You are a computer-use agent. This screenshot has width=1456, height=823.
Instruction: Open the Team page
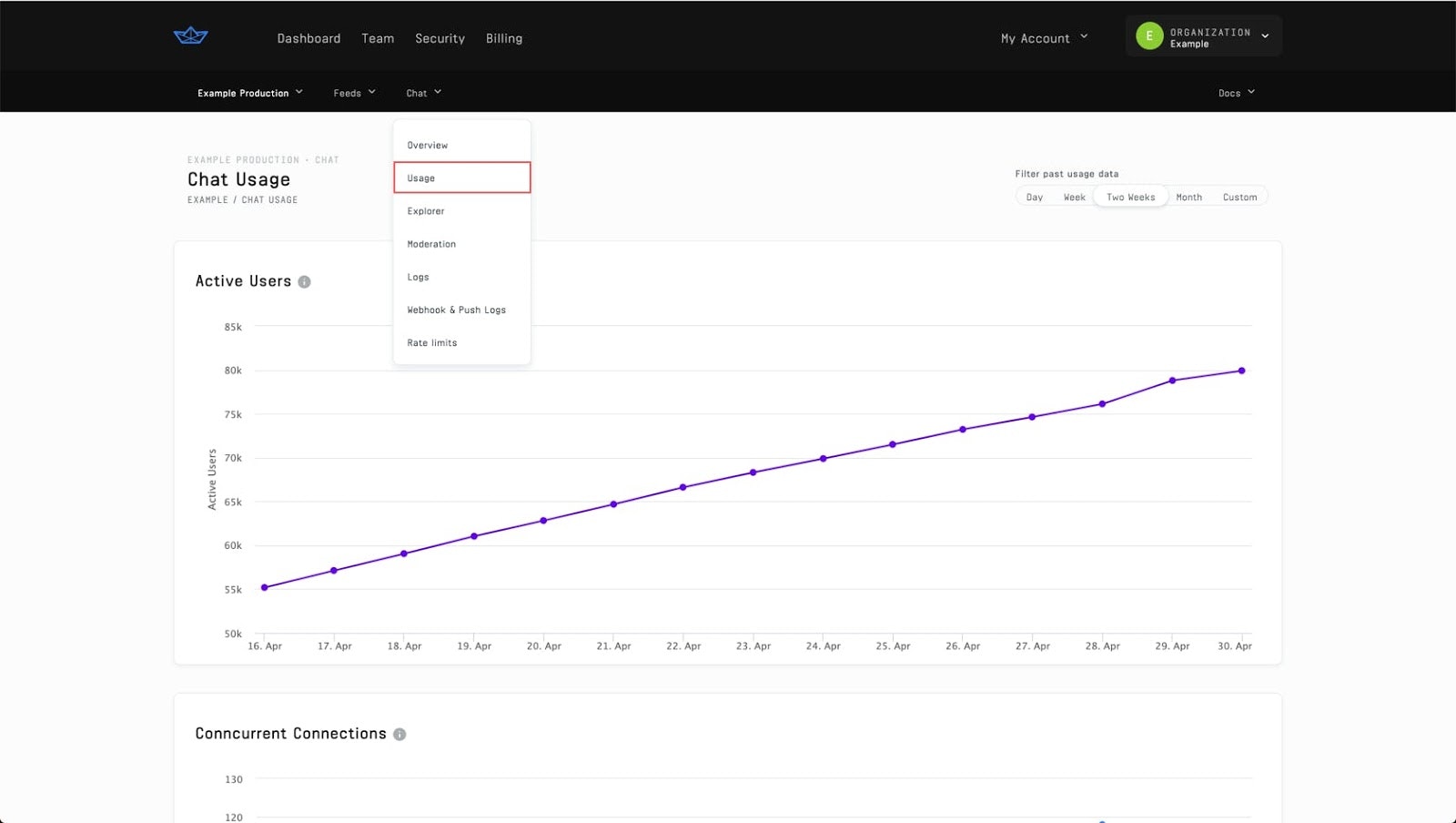pos(378,38)
